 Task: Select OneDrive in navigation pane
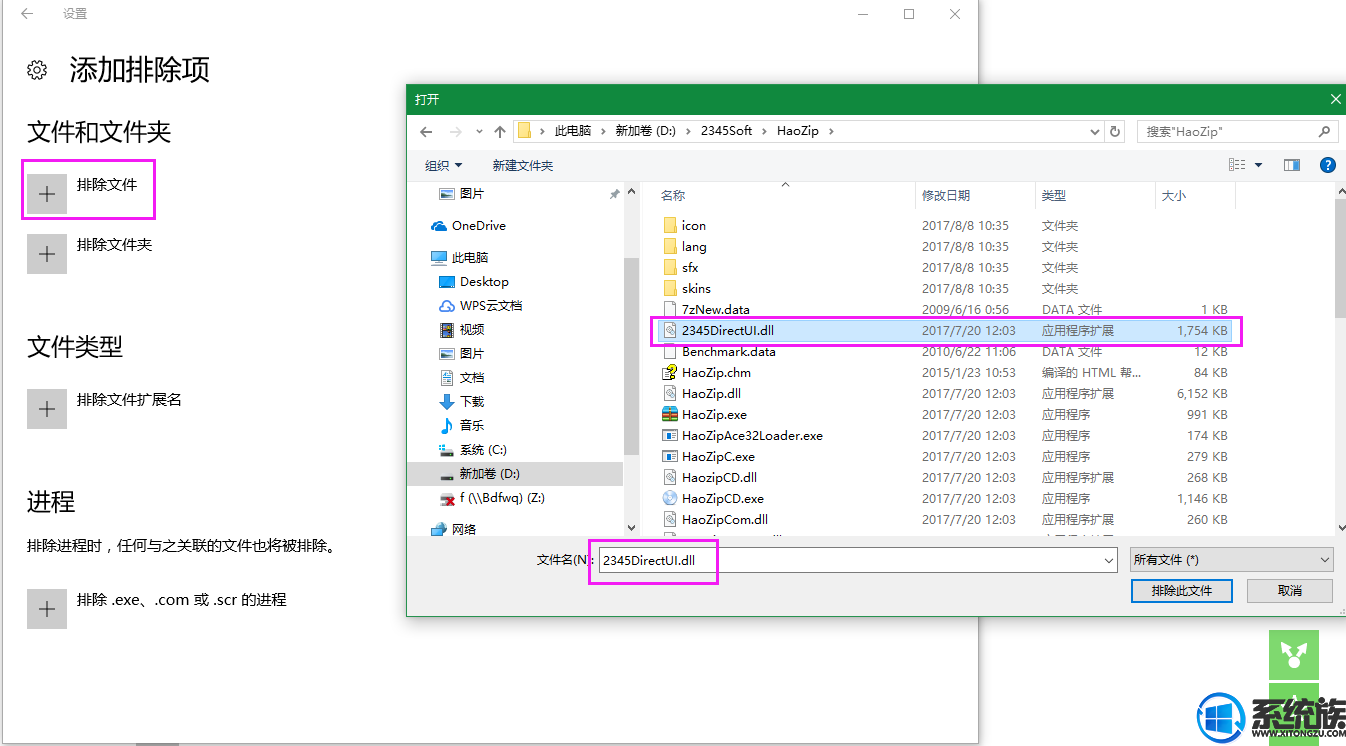(468, 226)
